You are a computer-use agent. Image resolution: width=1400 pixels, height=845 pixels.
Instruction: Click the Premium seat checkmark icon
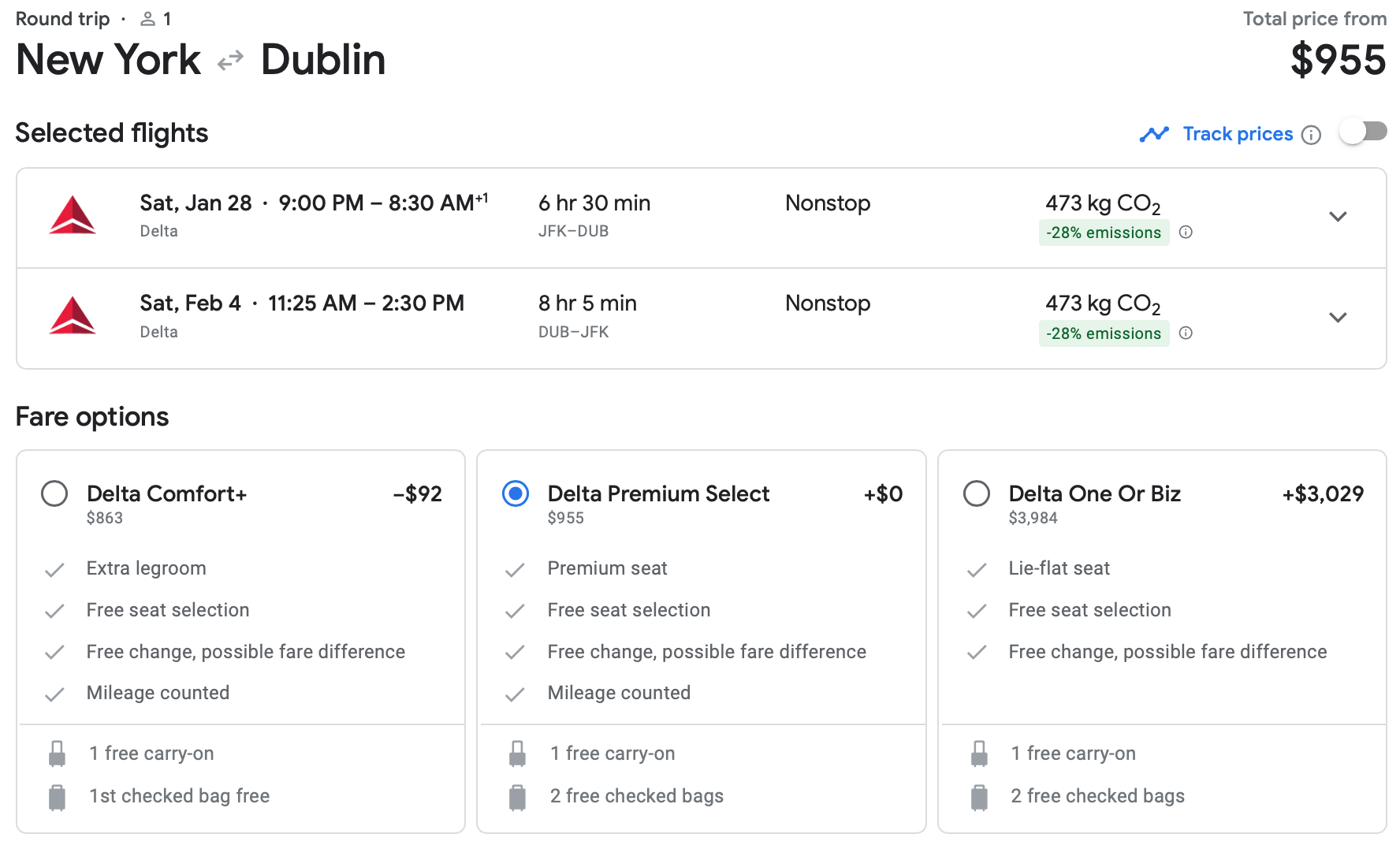coord(515,570)
